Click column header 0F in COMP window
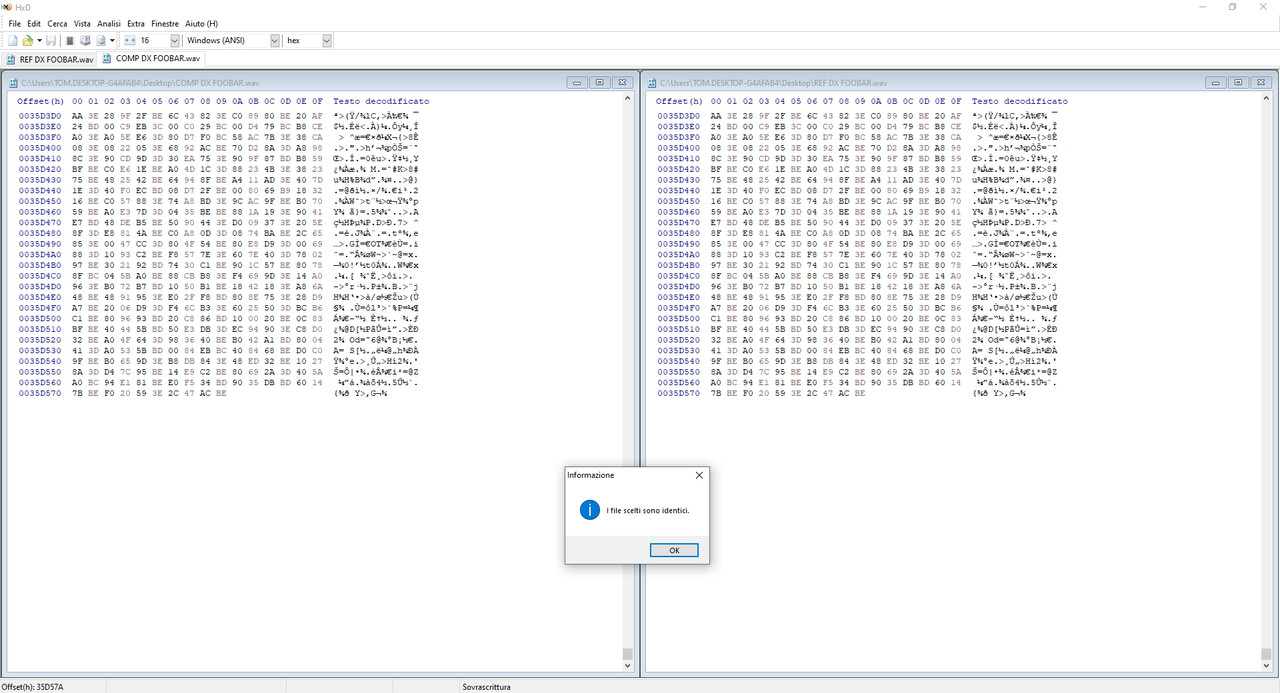The height and width of the screenshot is (693, 1280). tap(317, 101)
